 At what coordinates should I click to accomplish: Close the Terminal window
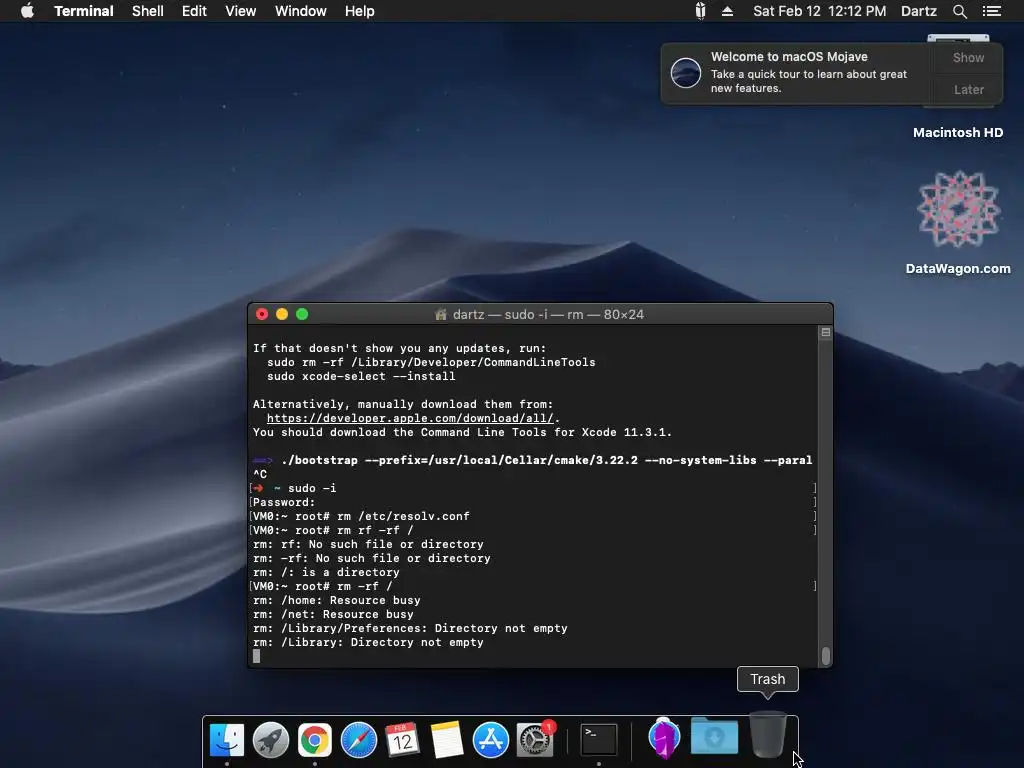262,314
